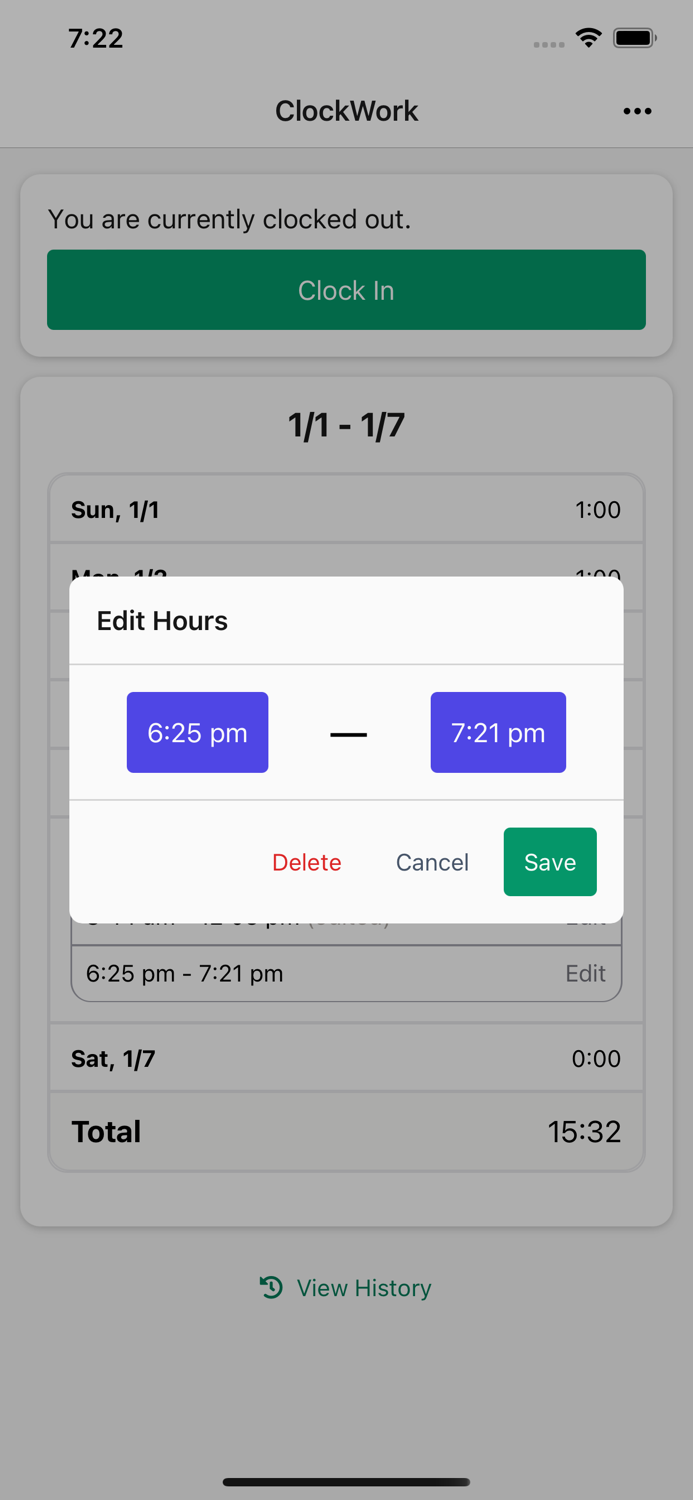Click Edit on the 6:25 pm - 7:21 pm entry
The height and width of the screenshot is (1500, 693).
pyautogui.click(x=586, y=973)
